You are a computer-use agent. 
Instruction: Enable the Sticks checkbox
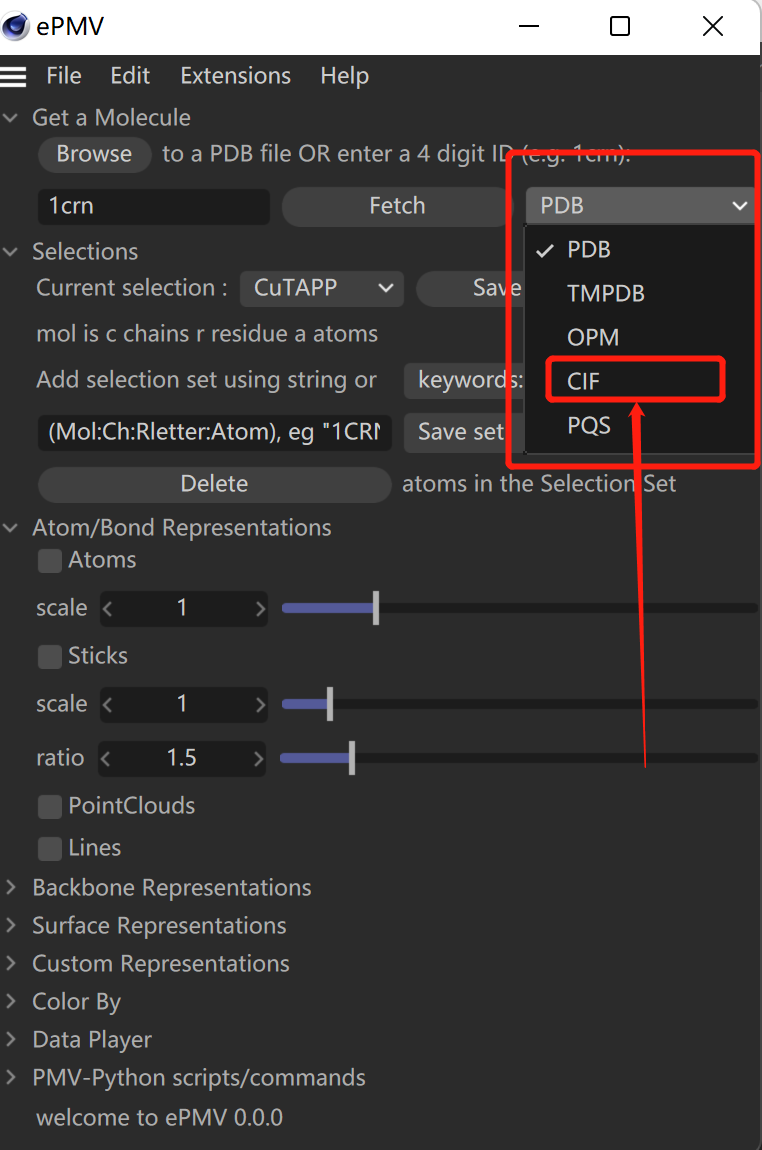(x=50, y=657)
